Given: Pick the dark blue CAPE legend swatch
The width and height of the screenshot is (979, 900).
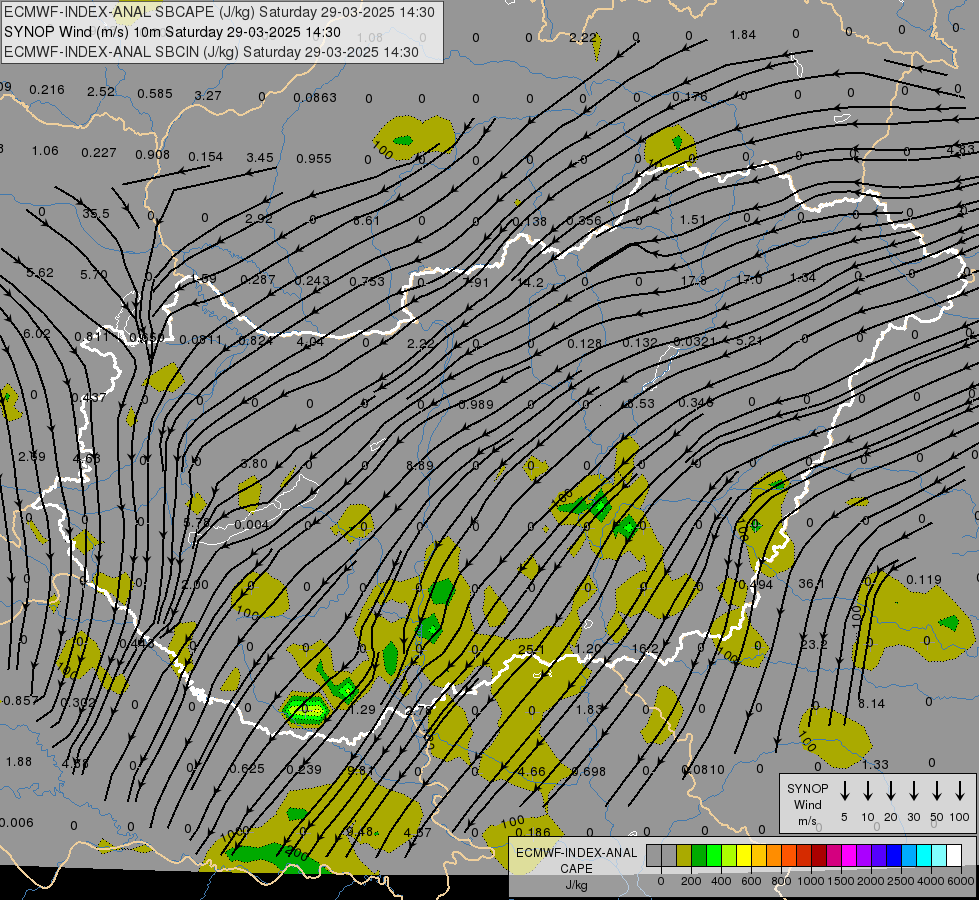Looking at the screenshot, I should 893,856.
